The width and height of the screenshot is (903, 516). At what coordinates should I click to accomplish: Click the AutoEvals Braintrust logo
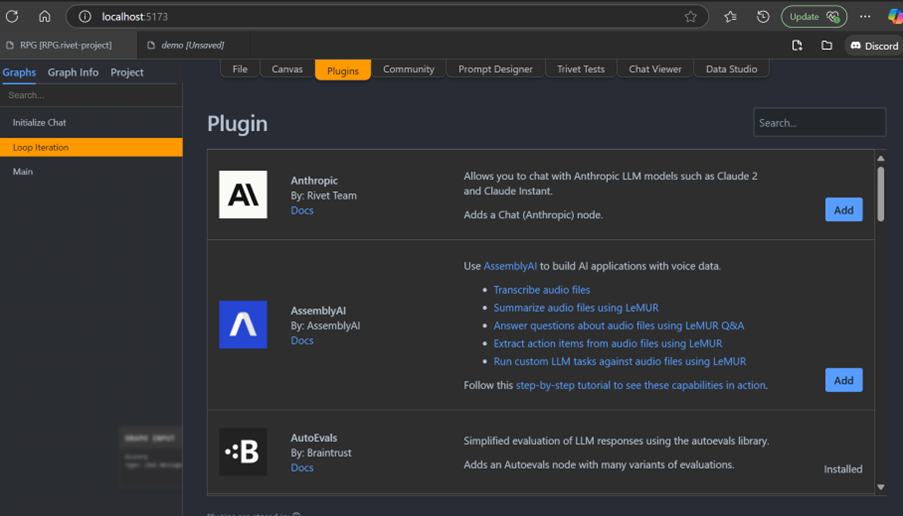(243, 452)
